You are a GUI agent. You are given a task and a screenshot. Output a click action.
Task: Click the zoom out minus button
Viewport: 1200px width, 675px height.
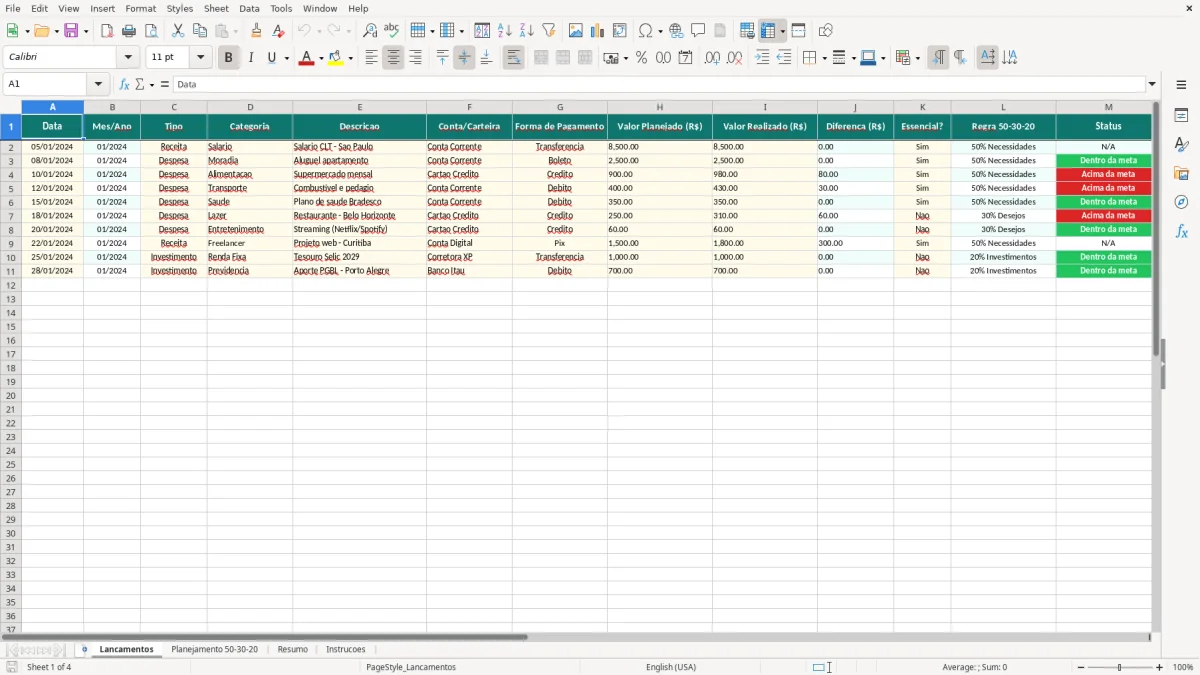click(1080, 667)
